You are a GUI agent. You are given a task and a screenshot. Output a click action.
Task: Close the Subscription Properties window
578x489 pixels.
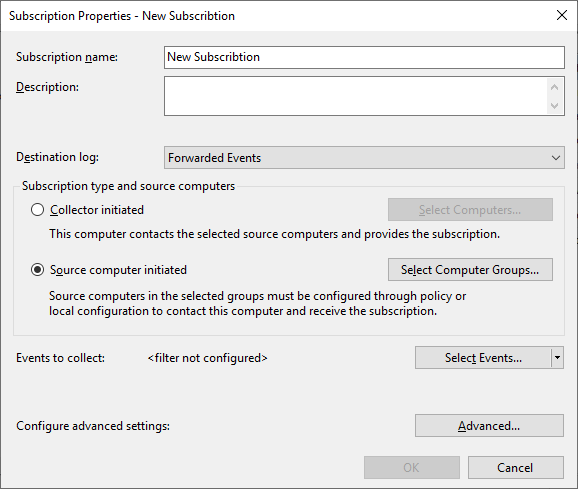(x=562, y=15)
